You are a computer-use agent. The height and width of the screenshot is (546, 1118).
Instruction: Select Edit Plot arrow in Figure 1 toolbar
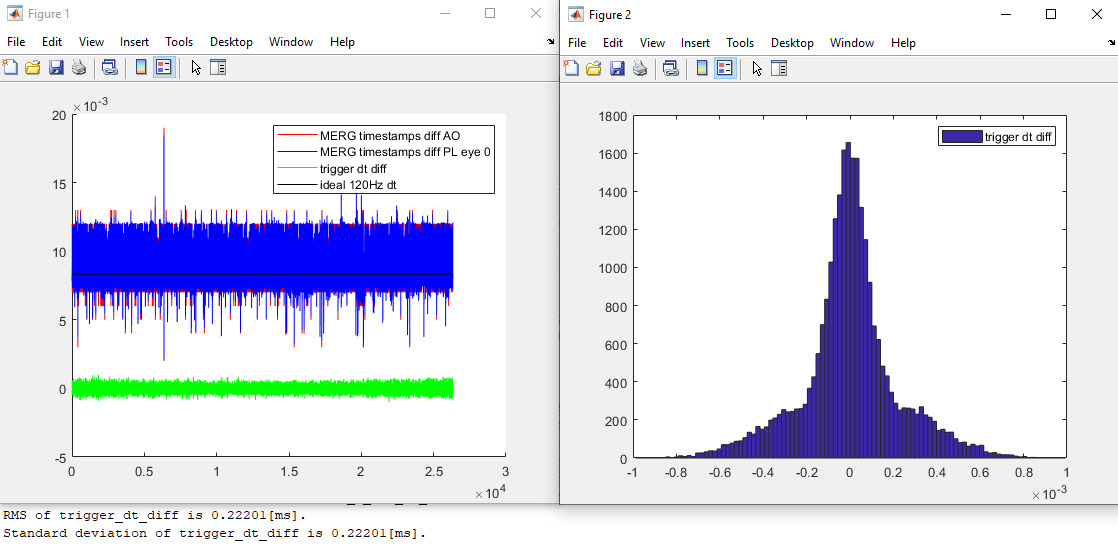pos(196,68)
